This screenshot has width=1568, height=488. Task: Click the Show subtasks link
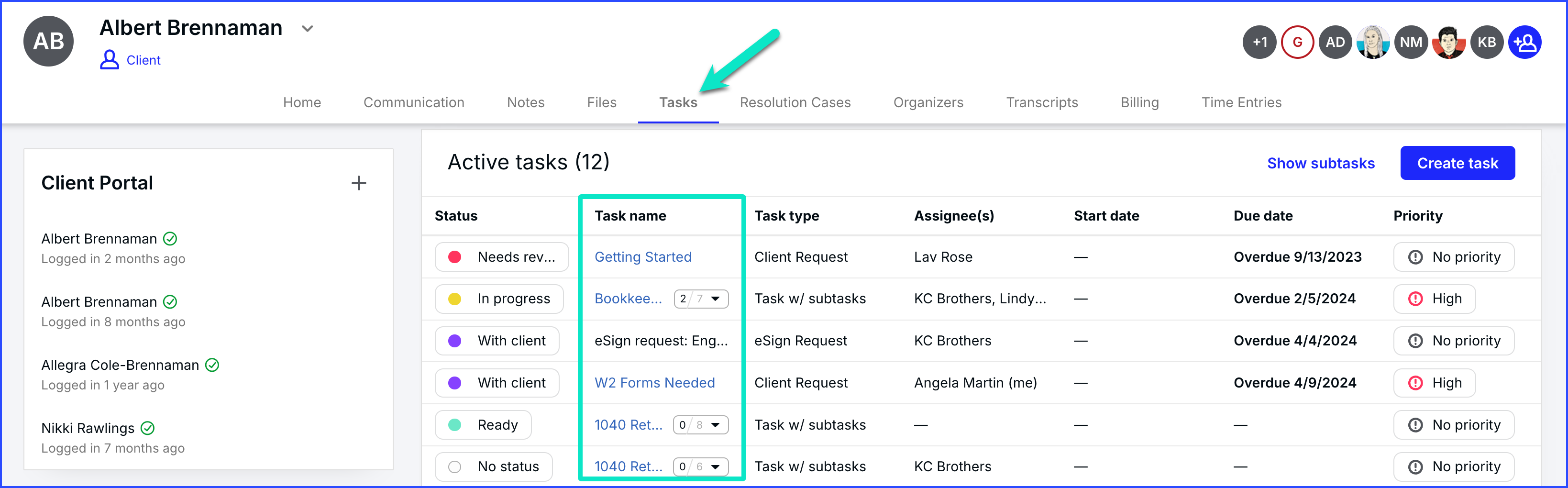tap(1320, 163)
